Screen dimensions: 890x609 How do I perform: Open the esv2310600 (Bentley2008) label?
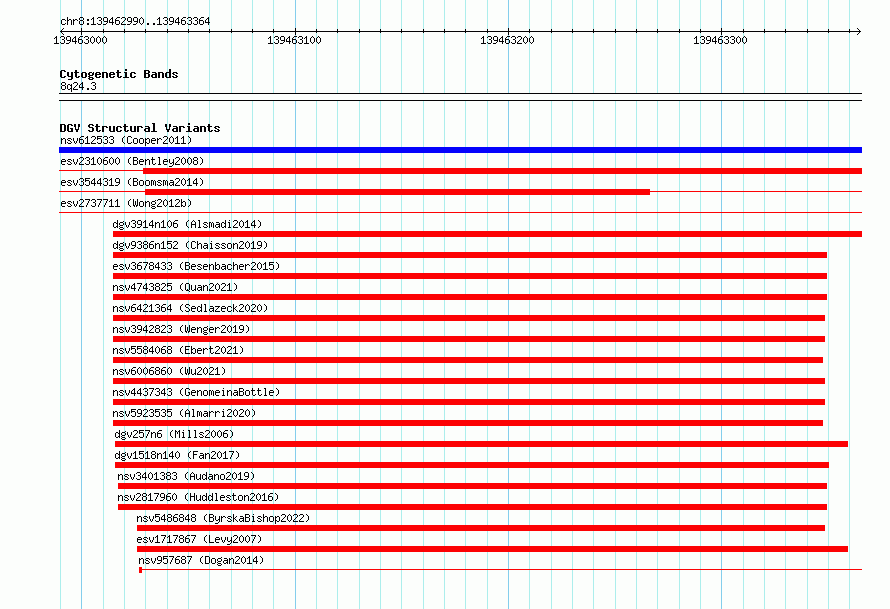coord(132,161)
